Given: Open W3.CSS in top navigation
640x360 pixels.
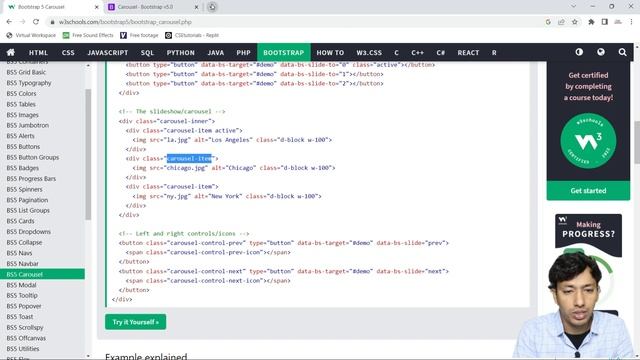Looking at the screenshot, I should coord(369,52).
